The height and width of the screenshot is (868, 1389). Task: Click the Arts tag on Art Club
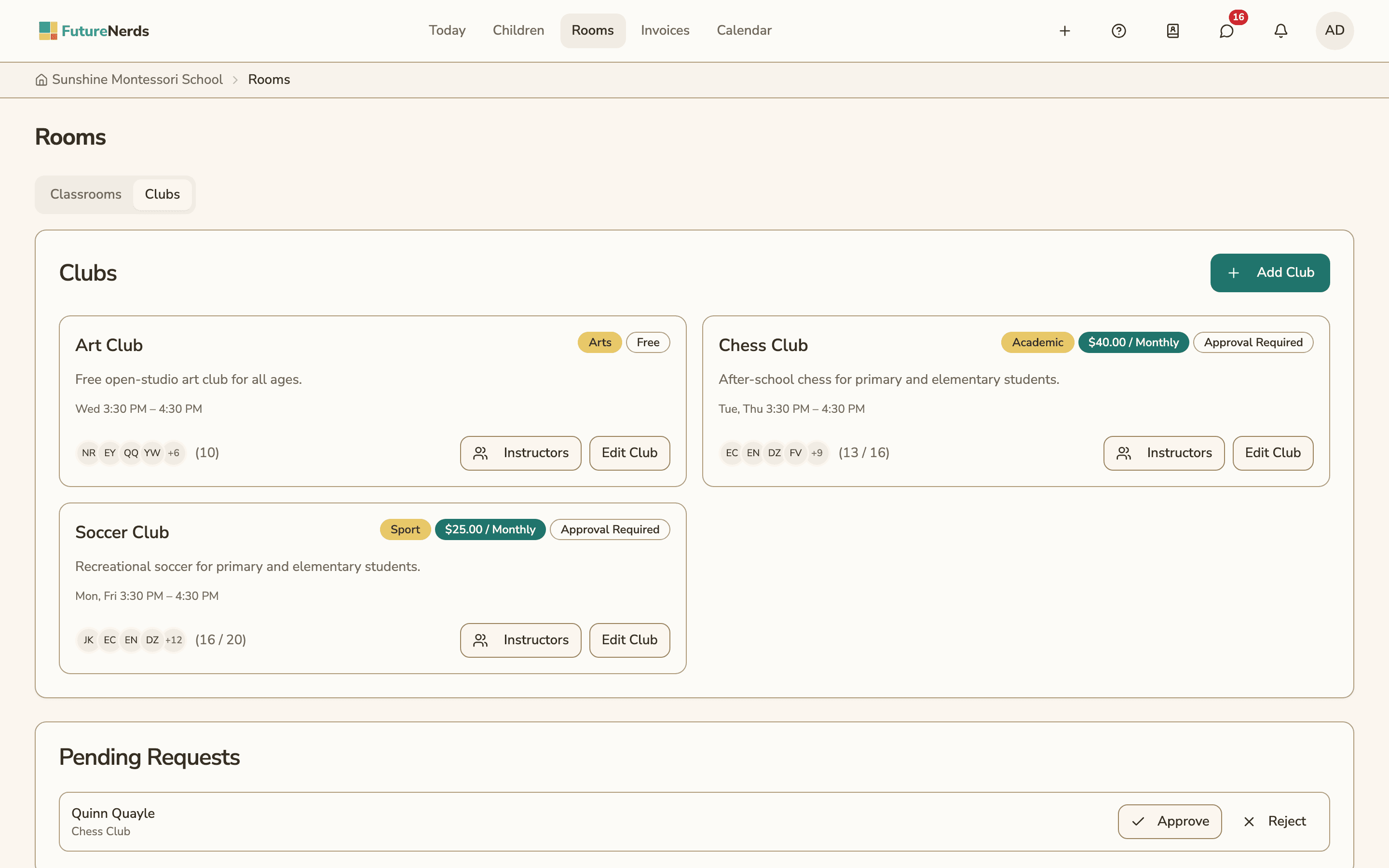[x=600, y=343]
